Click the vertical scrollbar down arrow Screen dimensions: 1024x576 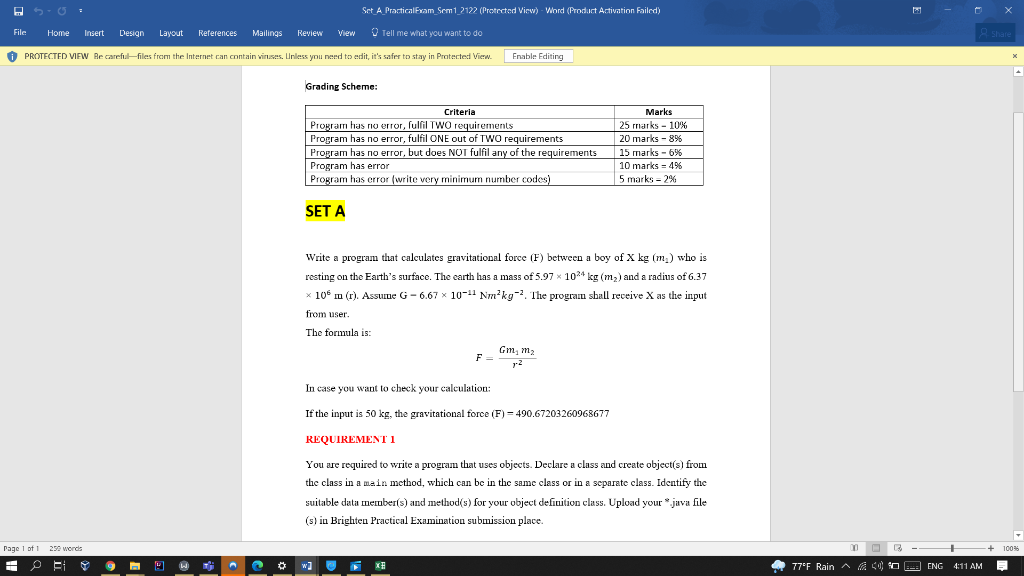(x=1018, y=536)
